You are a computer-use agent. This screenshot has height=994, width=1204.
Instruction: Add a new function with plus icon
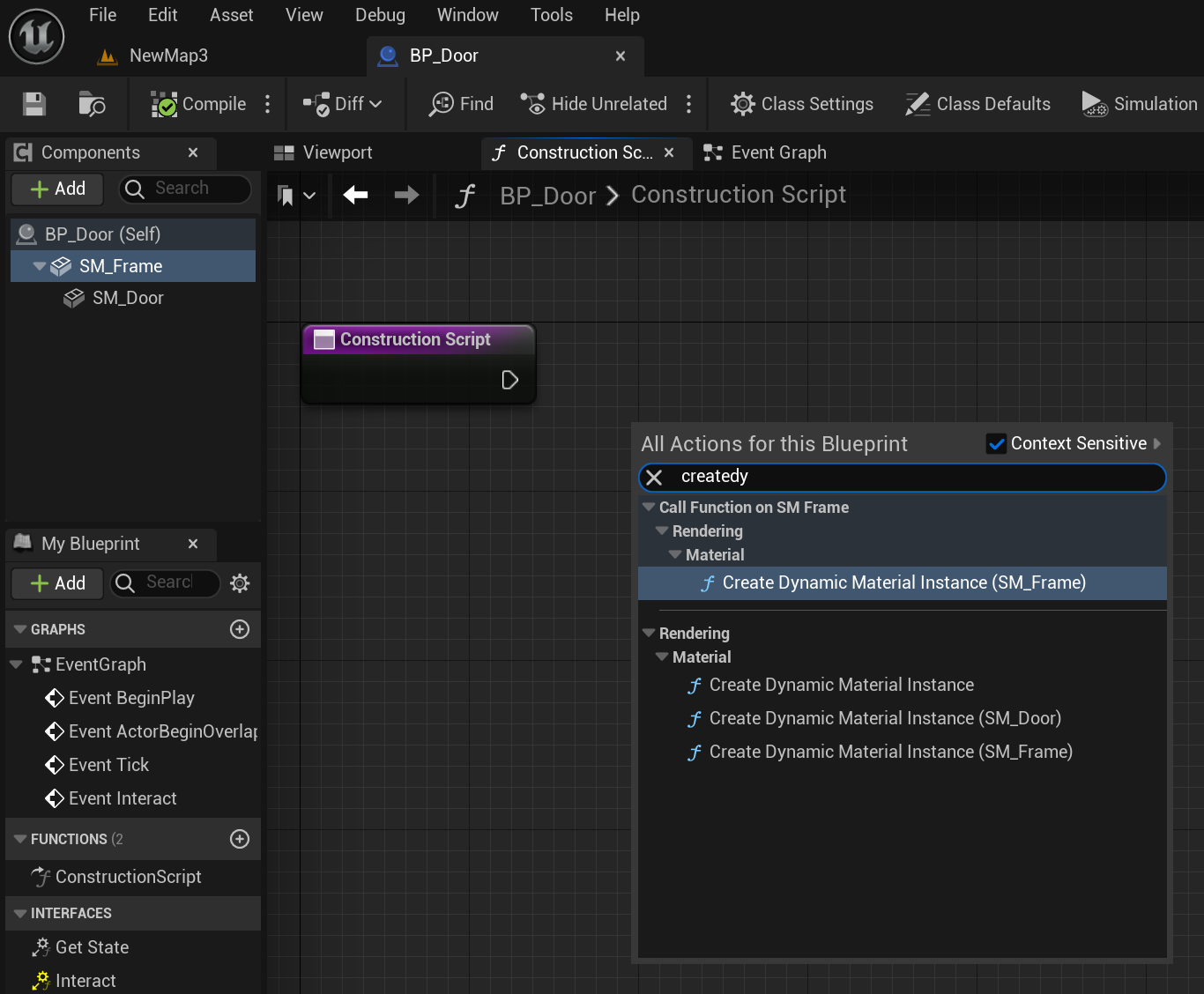coord(240,839)
